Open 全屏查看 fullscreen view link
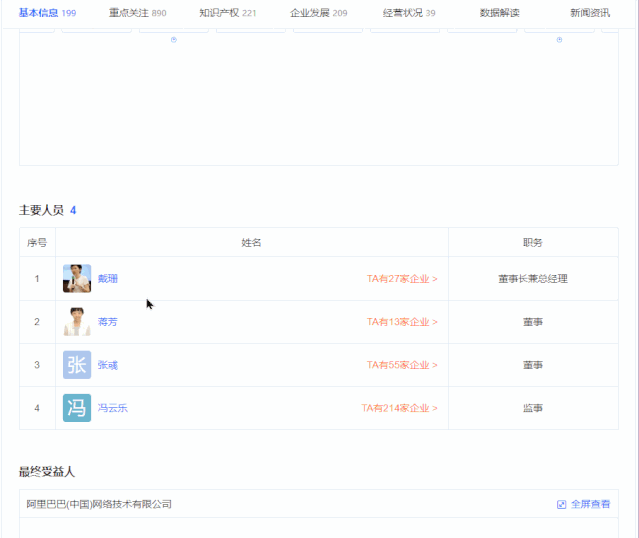Viewport: 639px width, 538px height. tap(590, 505)
